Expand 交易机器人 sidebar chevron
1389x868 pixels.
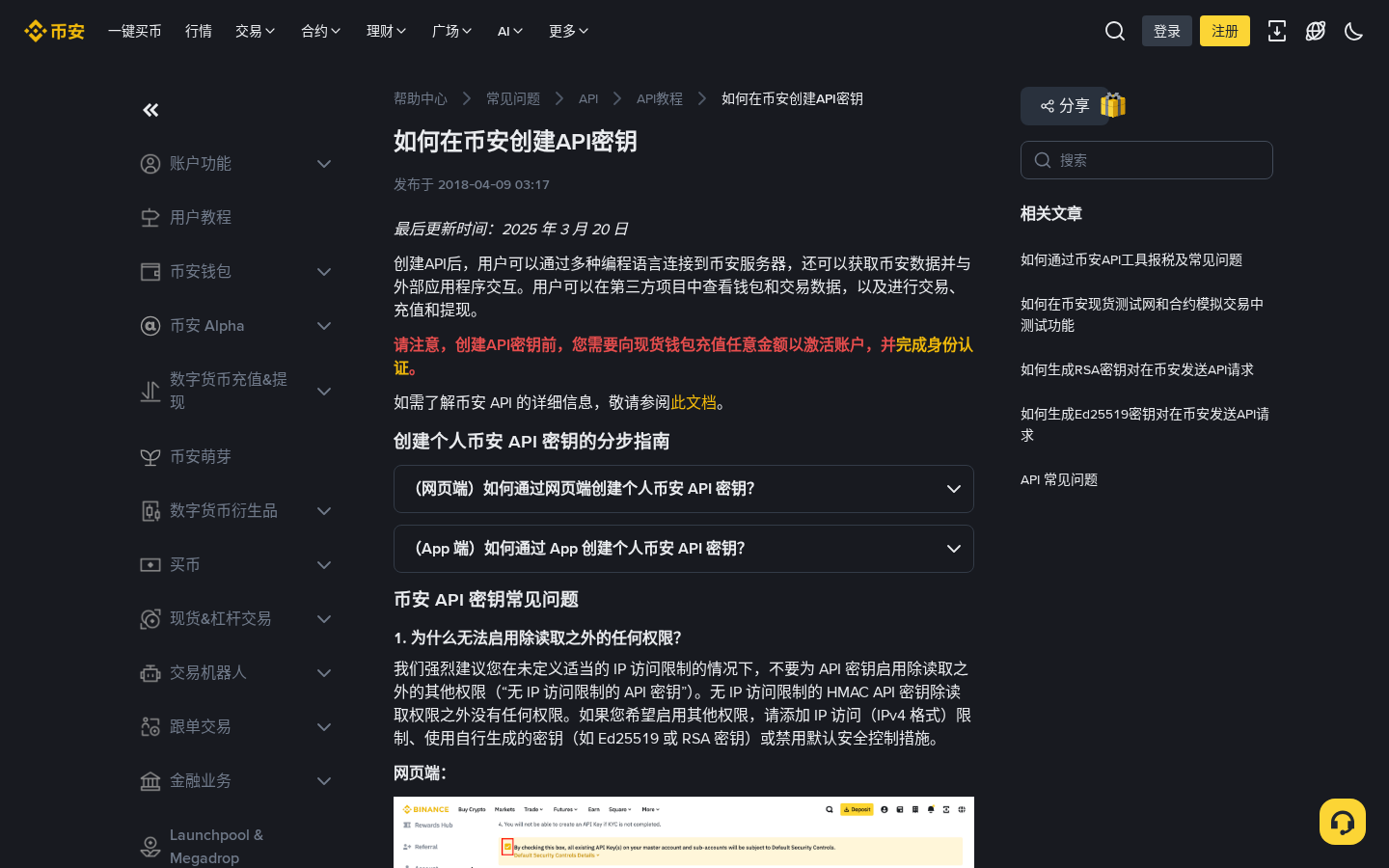[324, 673]
